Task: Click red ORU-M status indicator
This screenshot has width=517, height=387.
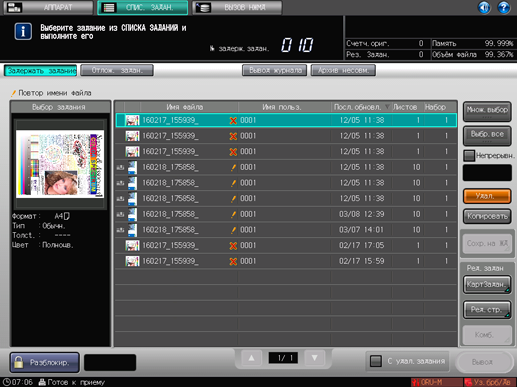Action: (436, 382)
